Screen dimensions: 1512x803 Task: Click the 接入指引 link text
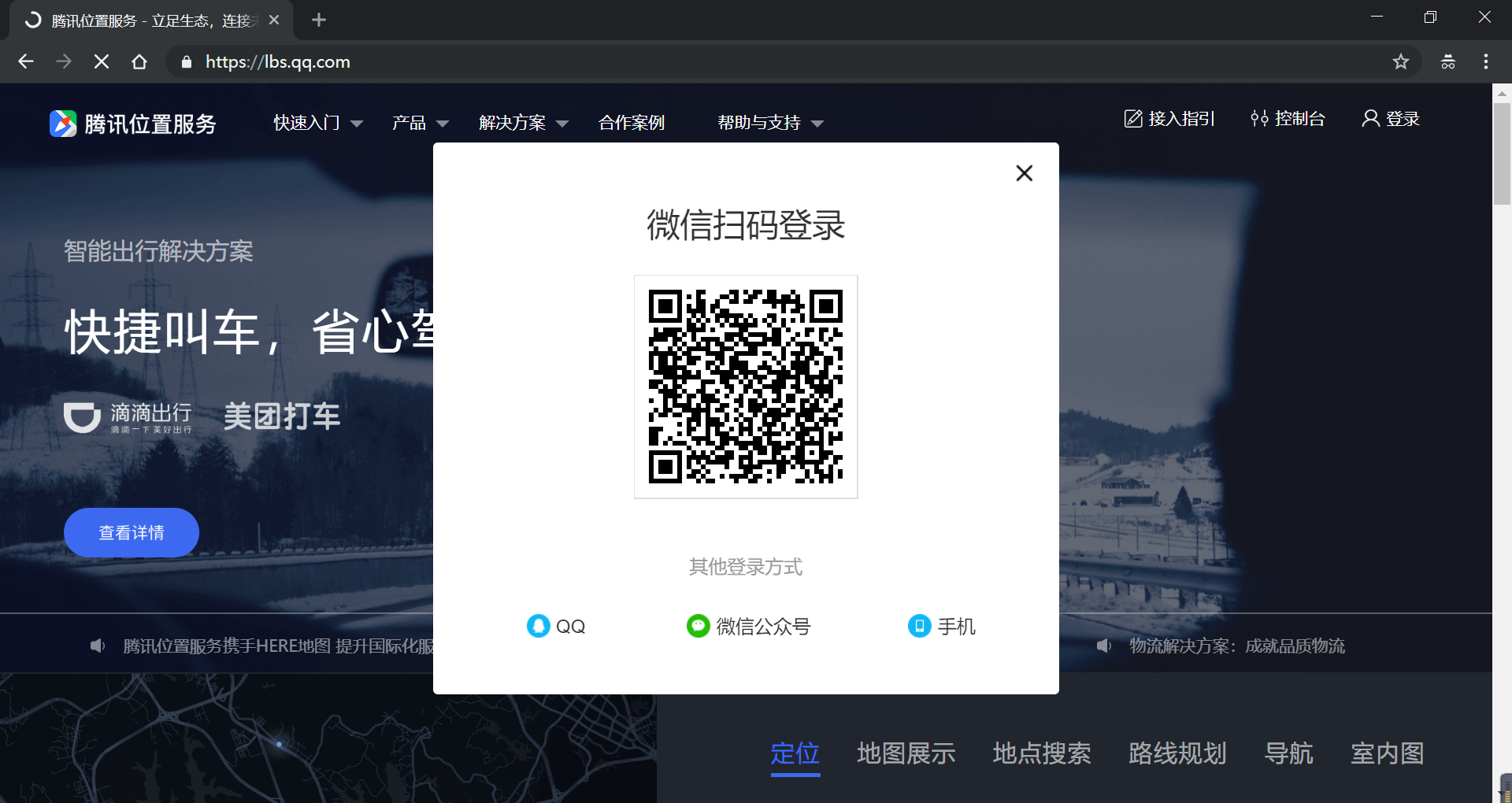(x=1182, y=119)
